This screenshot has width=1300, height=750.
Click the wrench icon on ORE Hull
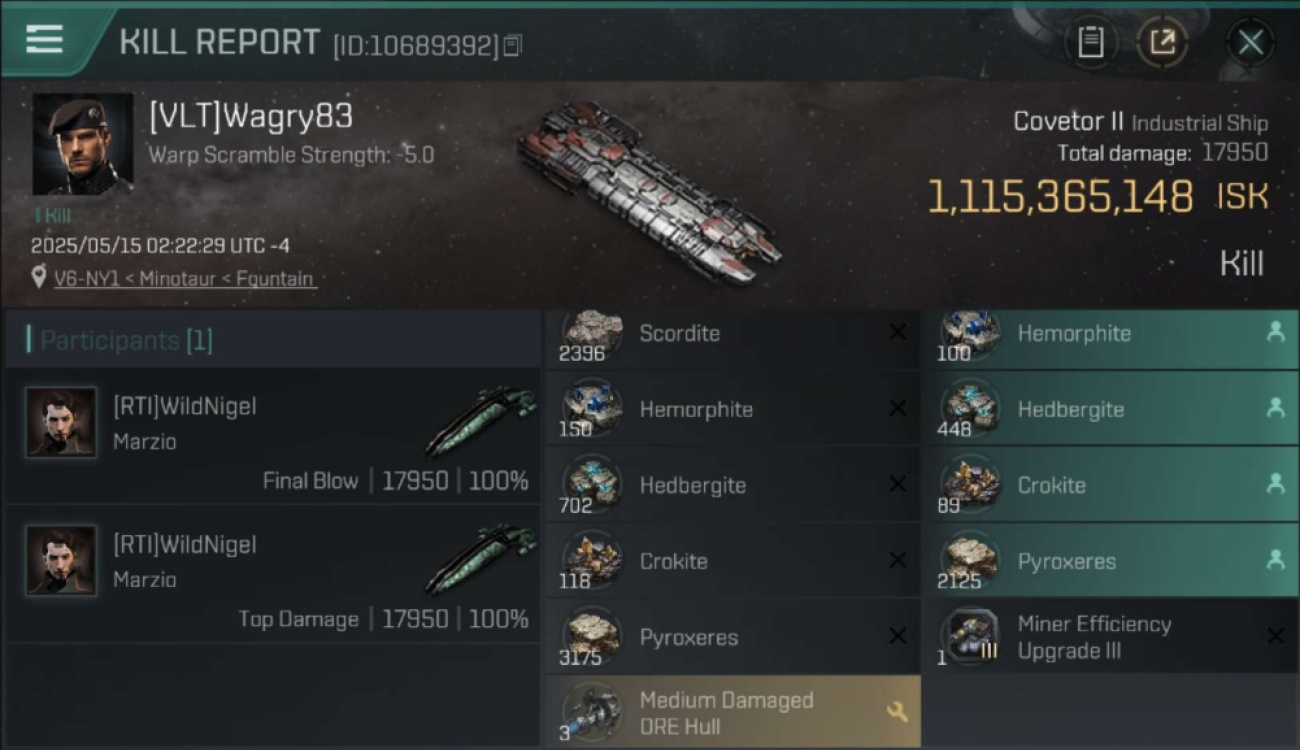(897, 712)
